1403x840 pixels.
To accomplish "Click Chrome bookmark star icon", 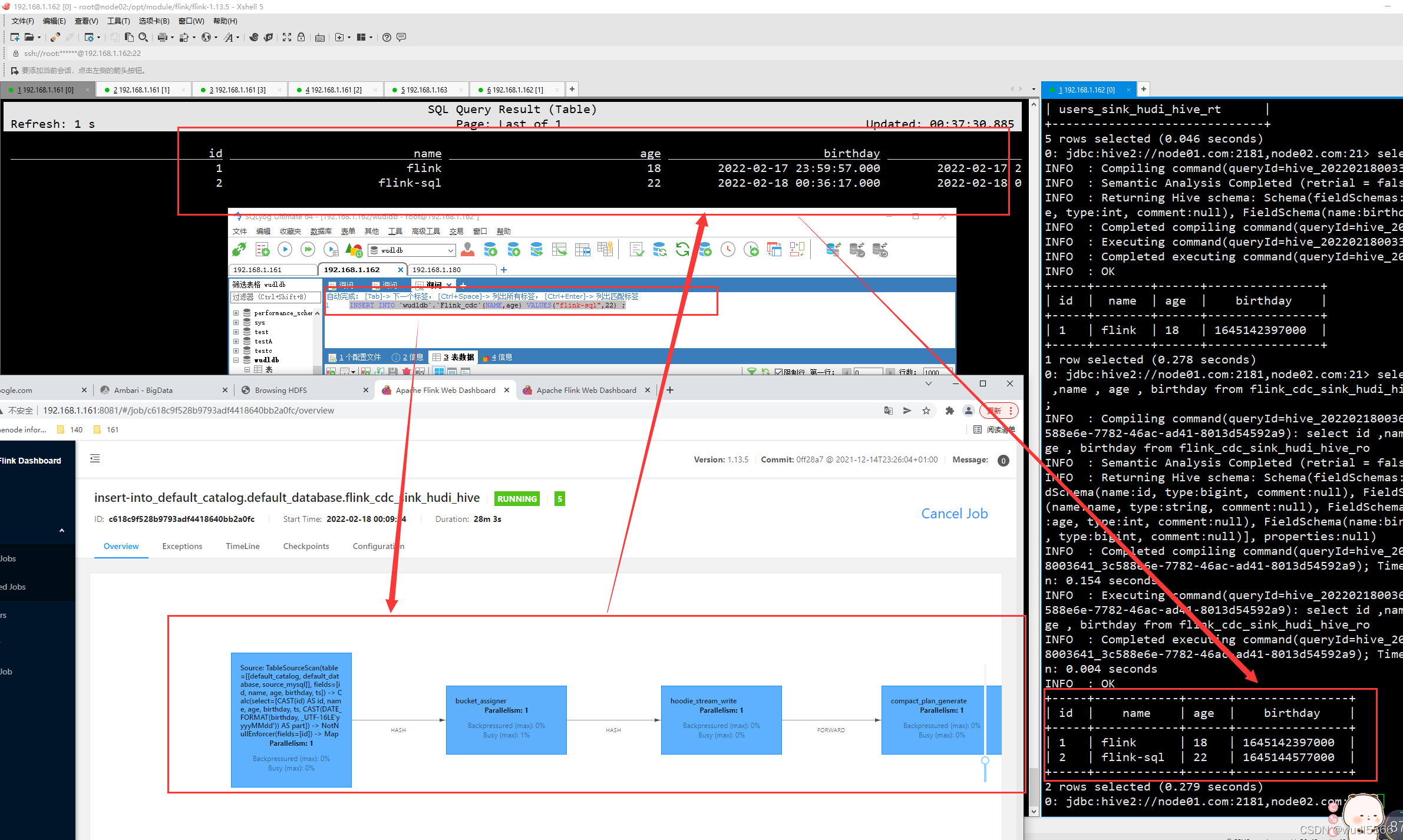I will coord(926,411).
